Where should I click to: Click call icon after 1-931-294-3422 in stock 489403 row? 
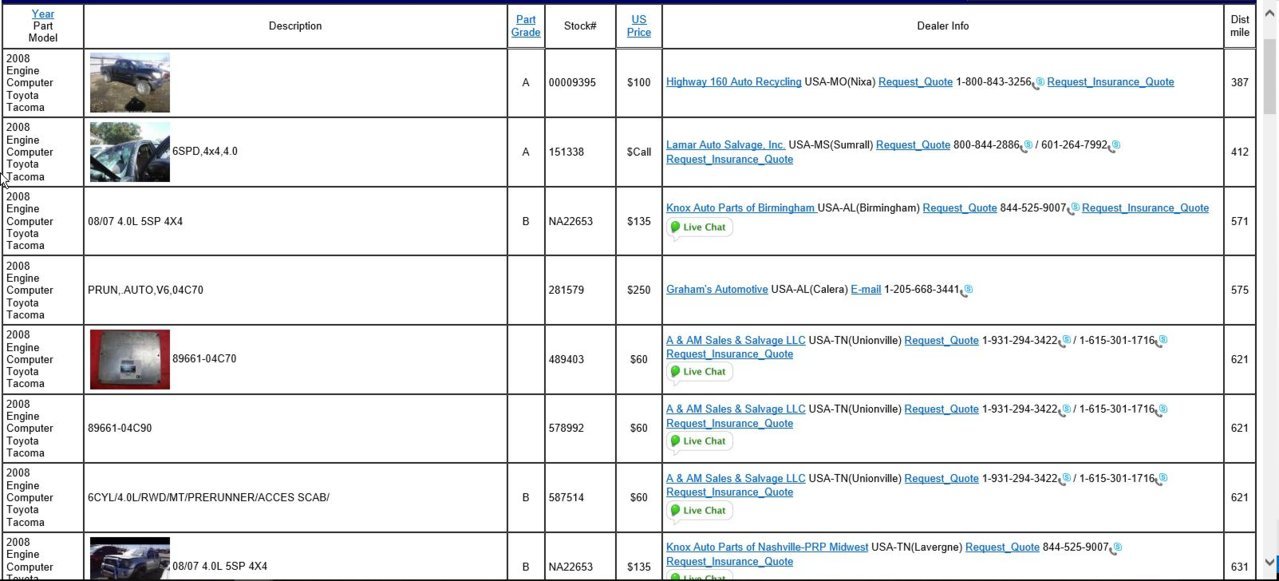click(x=1064, y=341)
